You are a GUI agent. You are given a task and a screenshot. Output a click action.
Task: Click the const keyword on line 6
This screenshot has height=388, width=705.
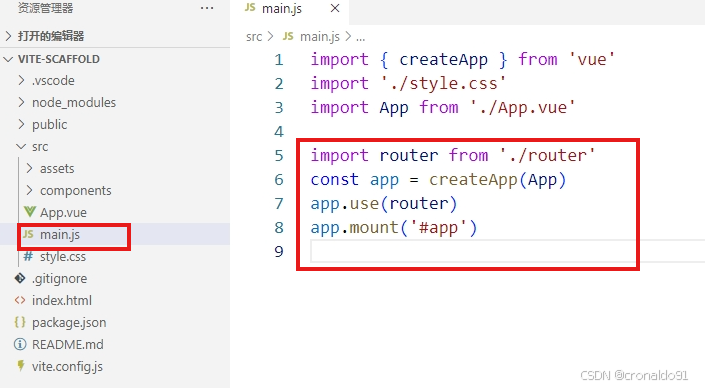click(334, 180)
